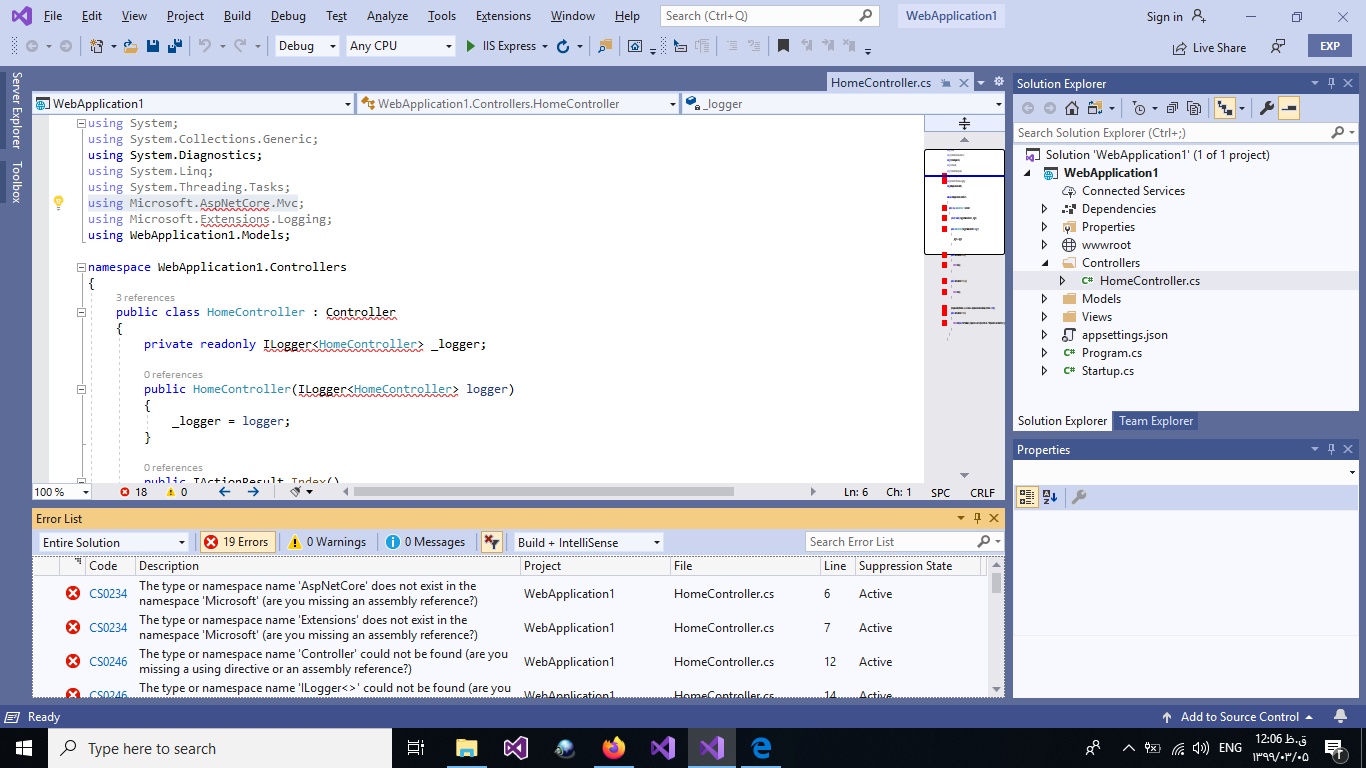Image resolution: width=1366 pixels, height=768 pixels.
Task: Open the Any CPU platform dropdown
Action: [x=401, y=46]
